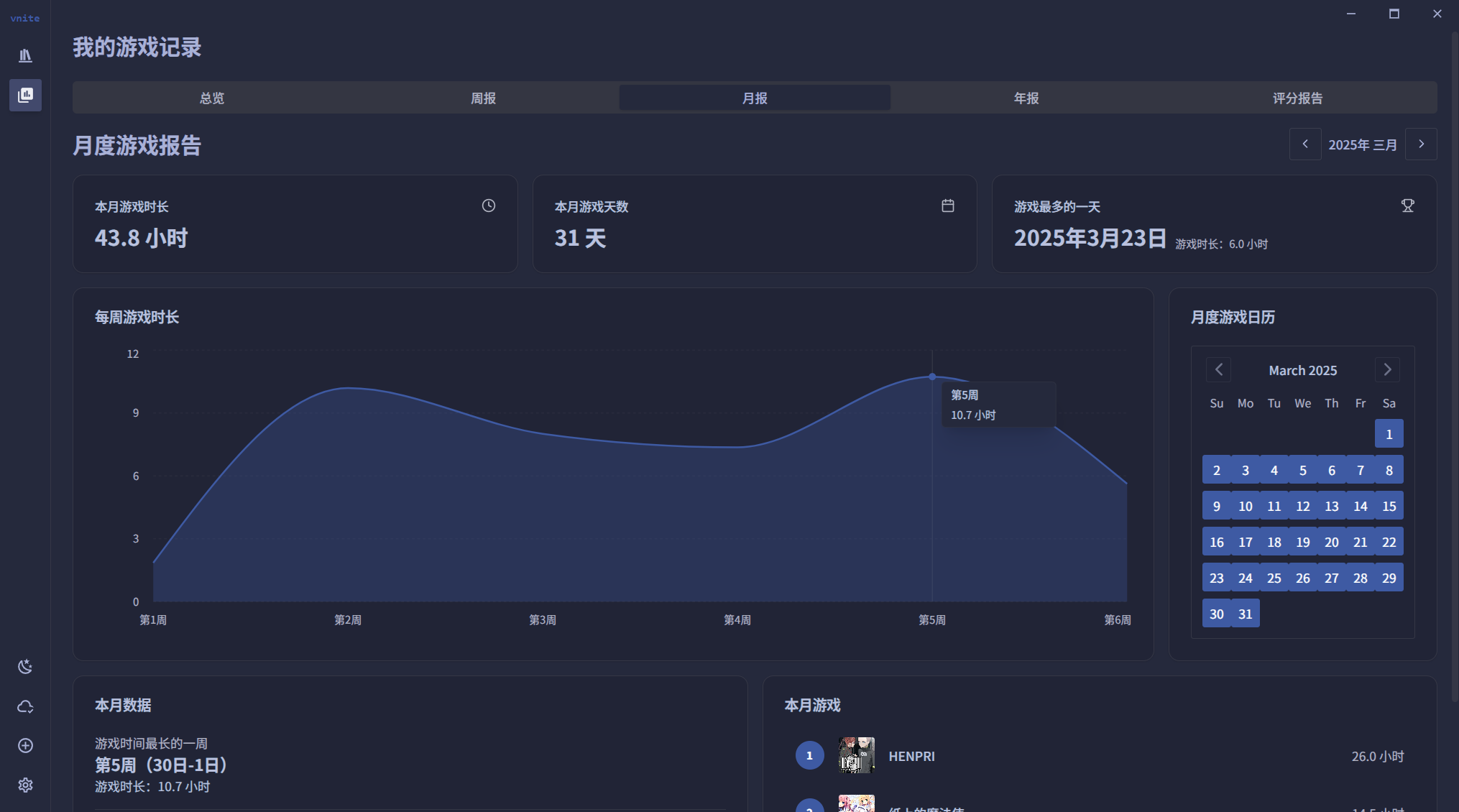The width and height of the screenshot is (1459, 812).
Task: Click the trophy icon in top-day card
Action: pos(1407,206)
